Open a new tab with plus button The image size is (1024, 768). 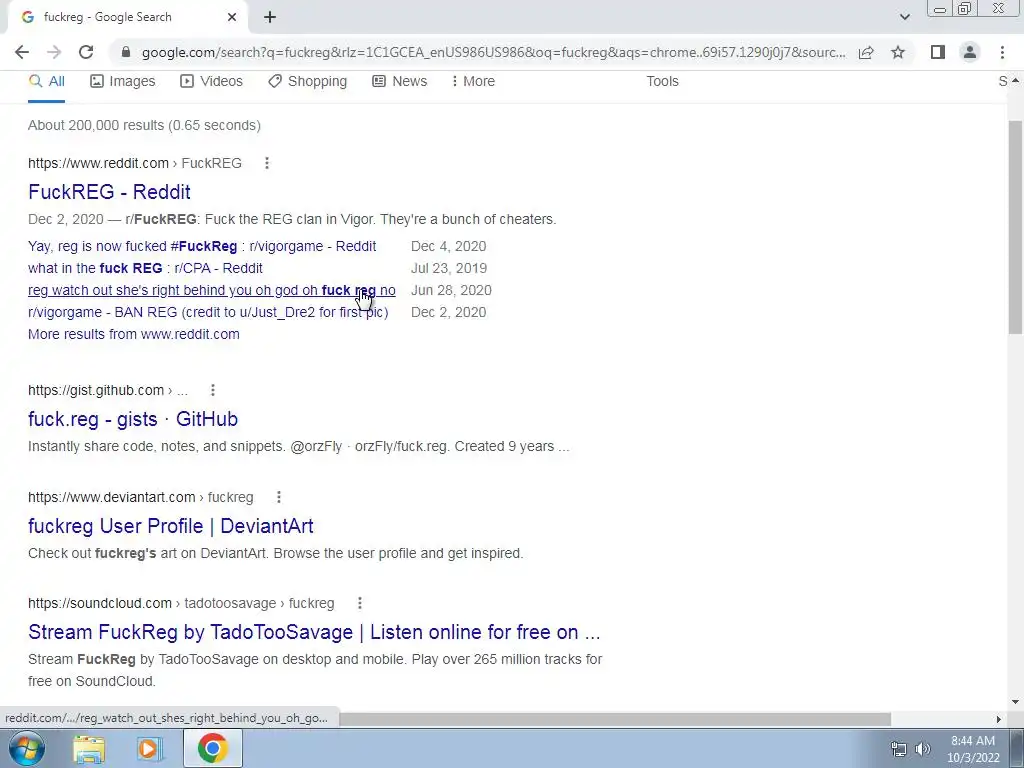click(270, 17)
